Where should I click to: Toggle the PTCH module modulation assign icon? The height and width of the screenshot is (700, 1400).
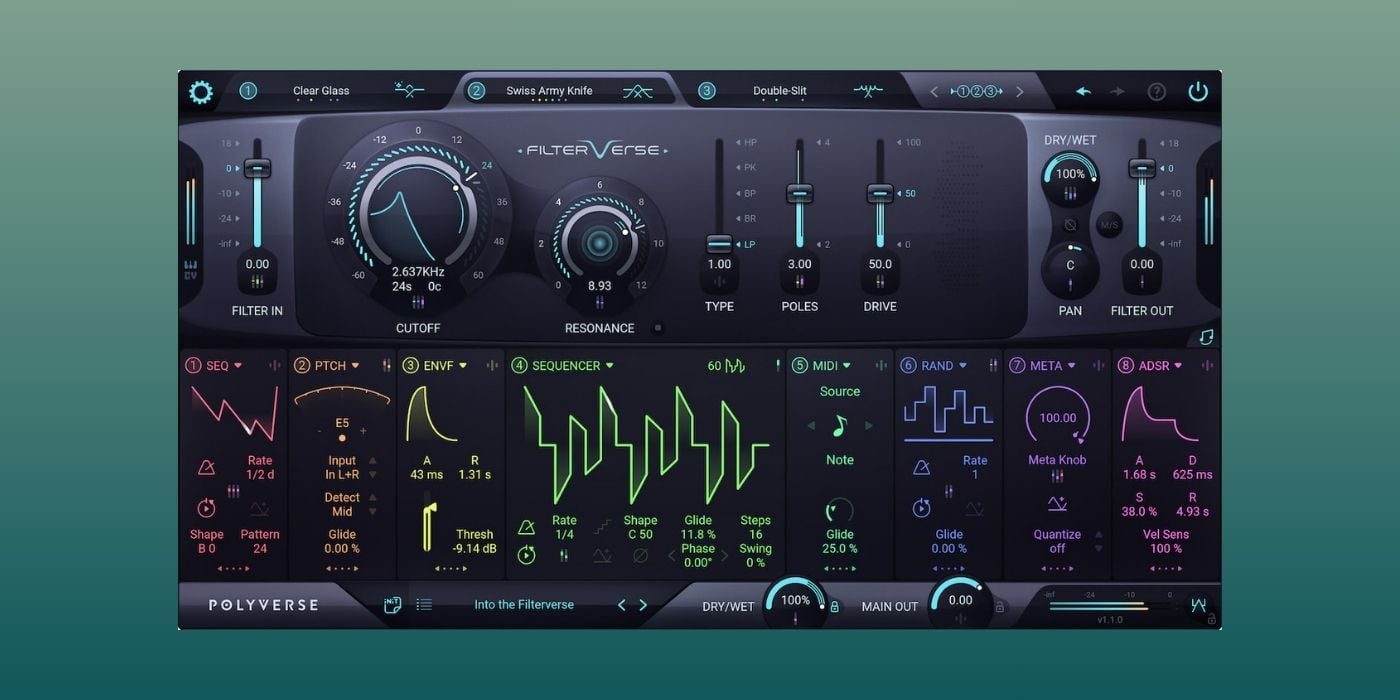coord(386,366)
